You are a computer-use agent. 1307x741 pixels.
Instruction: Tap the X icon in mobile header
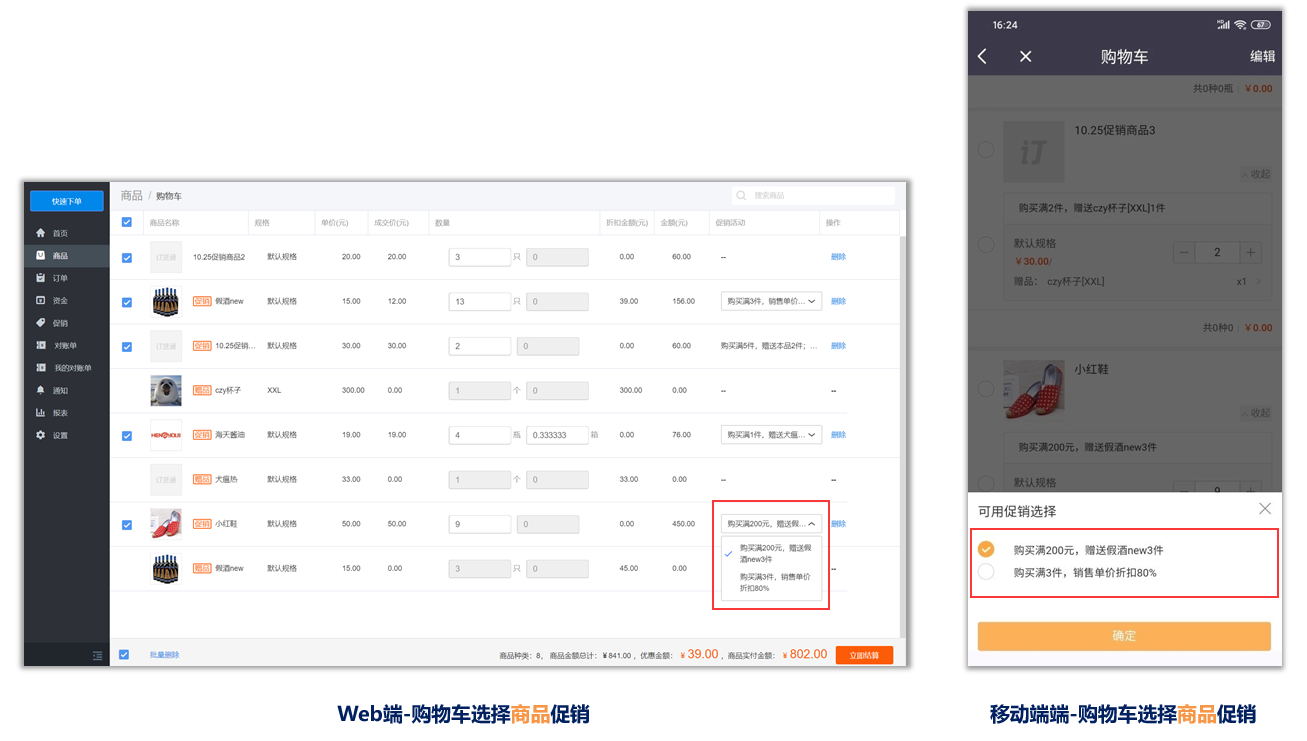coord(1025,56)
